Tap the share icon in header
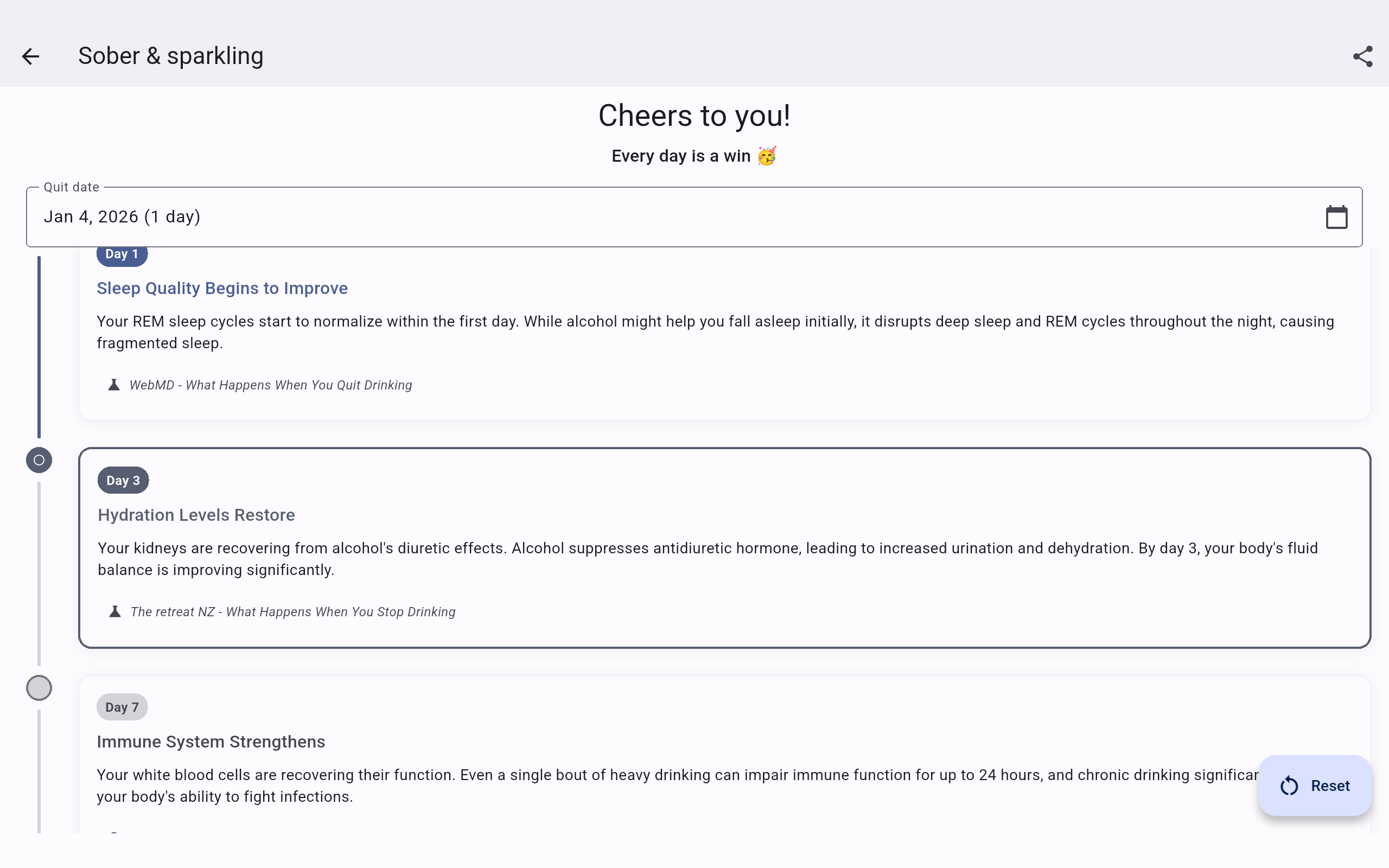Viewport: 1389px width, 868px height. click(x=1362, y=56)
